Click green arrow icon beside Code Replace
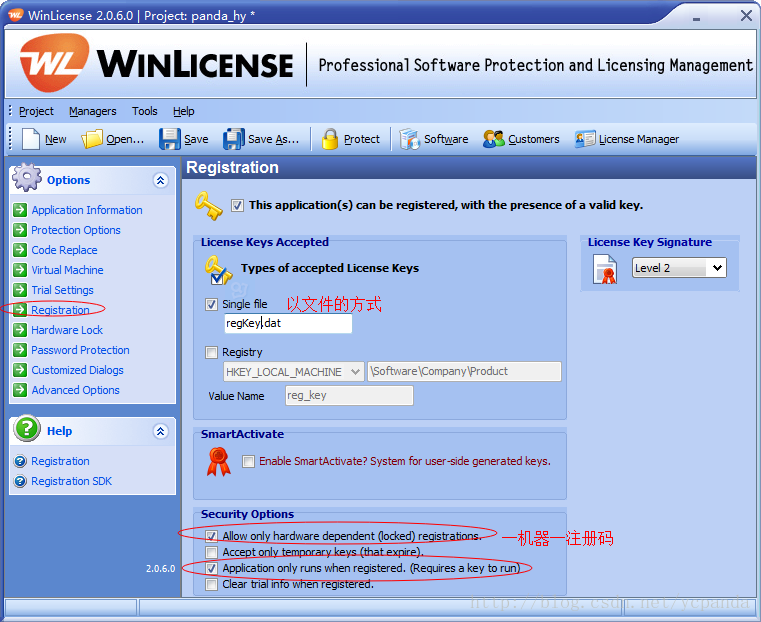The height and width of the screenshot is (622, 761). (x=20, y=250)
